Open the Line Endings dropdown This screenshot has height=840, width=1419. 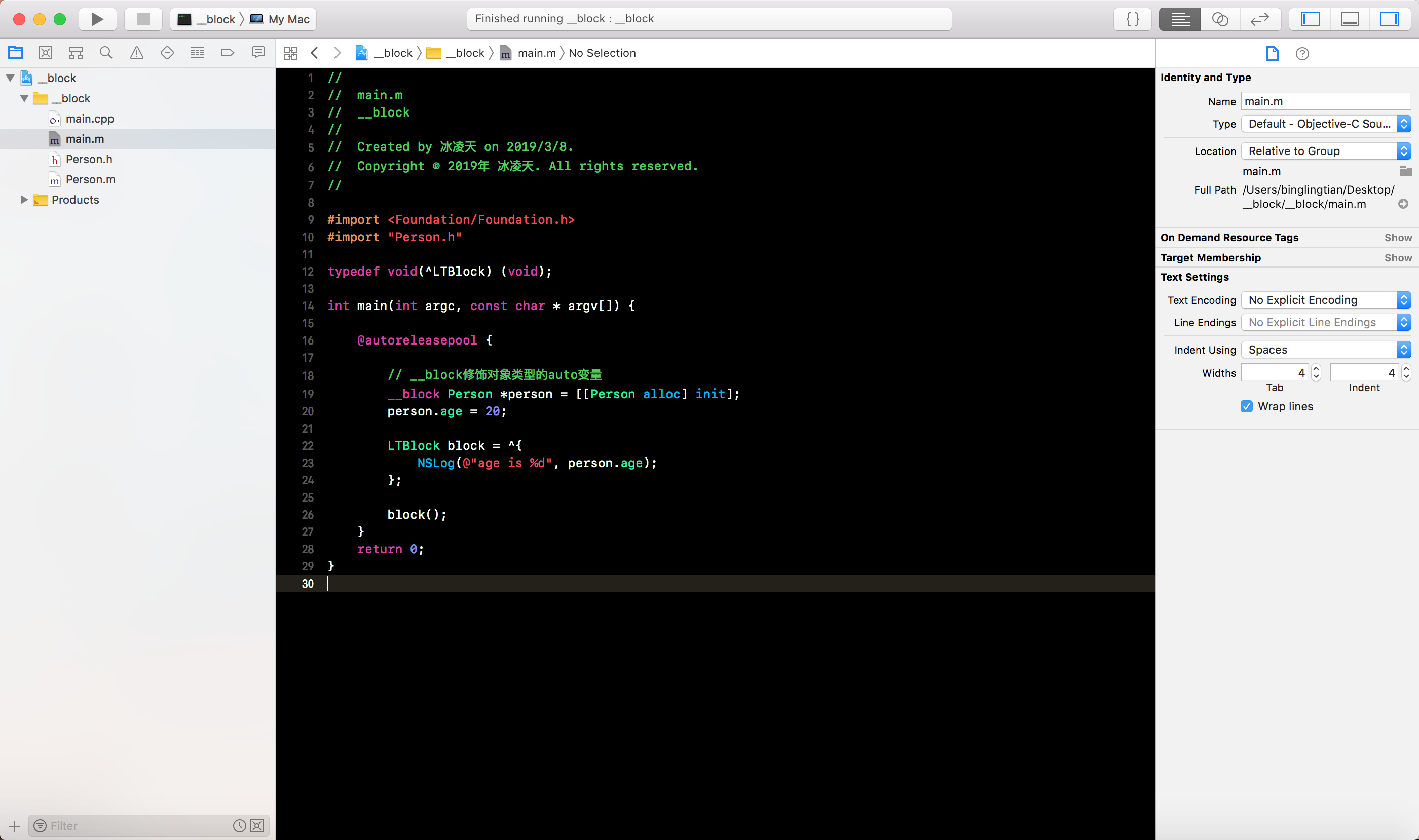click(x=1326, y=323)
